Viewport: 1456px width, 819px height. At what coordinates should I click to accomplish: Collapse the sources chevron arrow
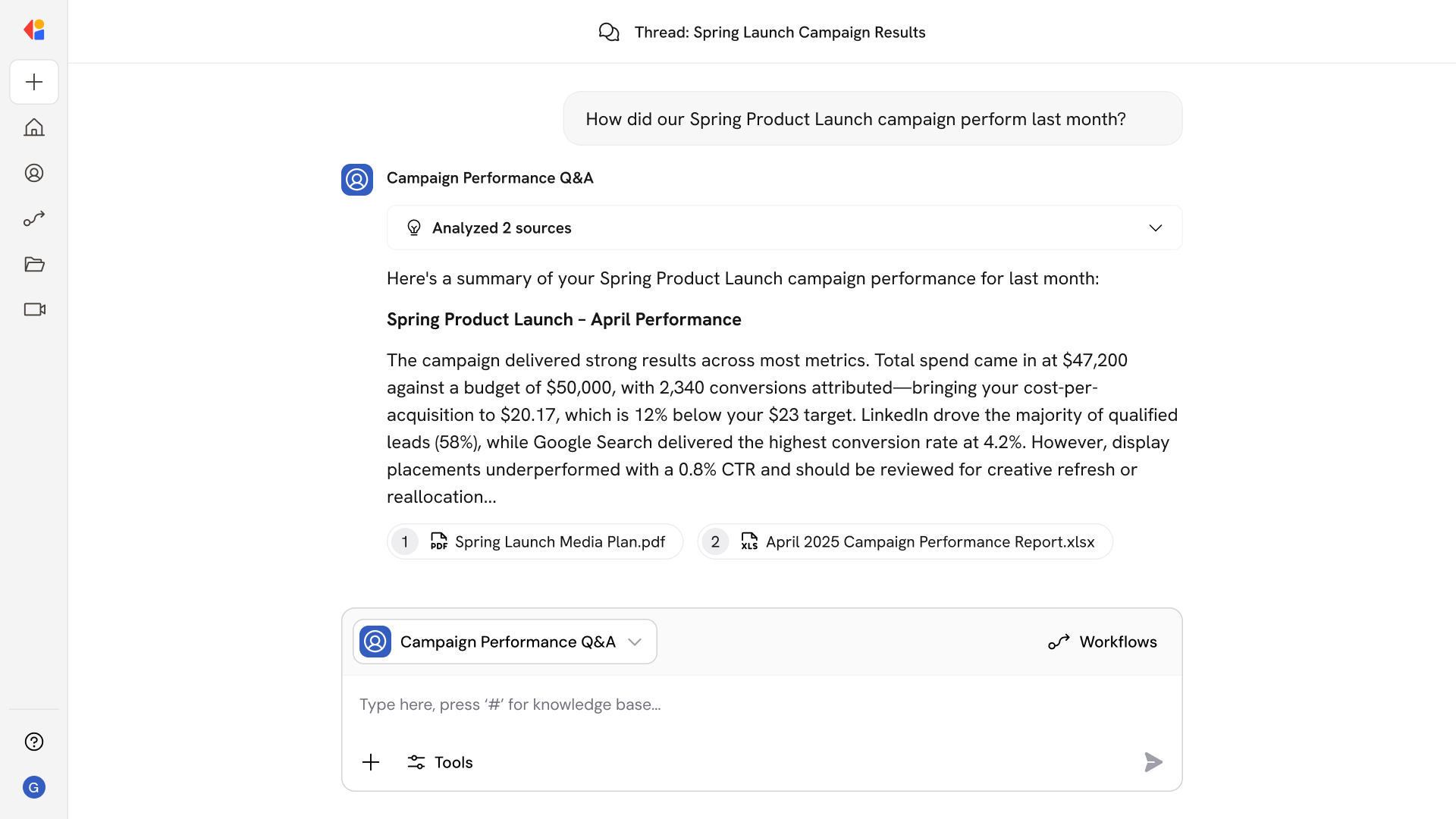click(x=1156, y=227)
